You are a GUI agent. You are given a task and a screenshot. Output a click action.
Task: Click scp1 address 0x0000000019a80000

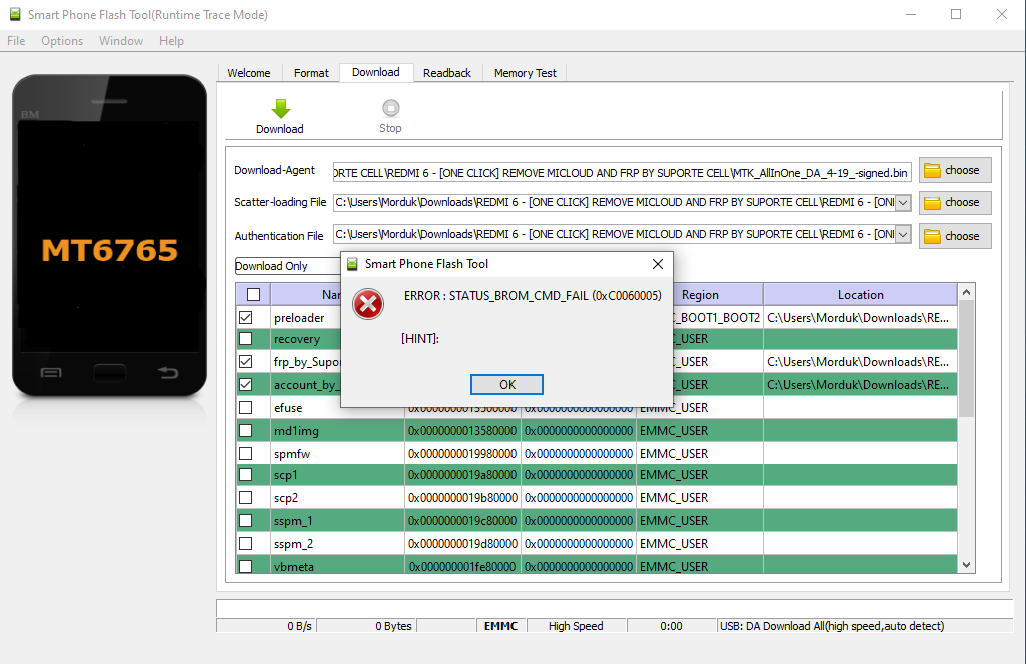[x=463, y=474]
